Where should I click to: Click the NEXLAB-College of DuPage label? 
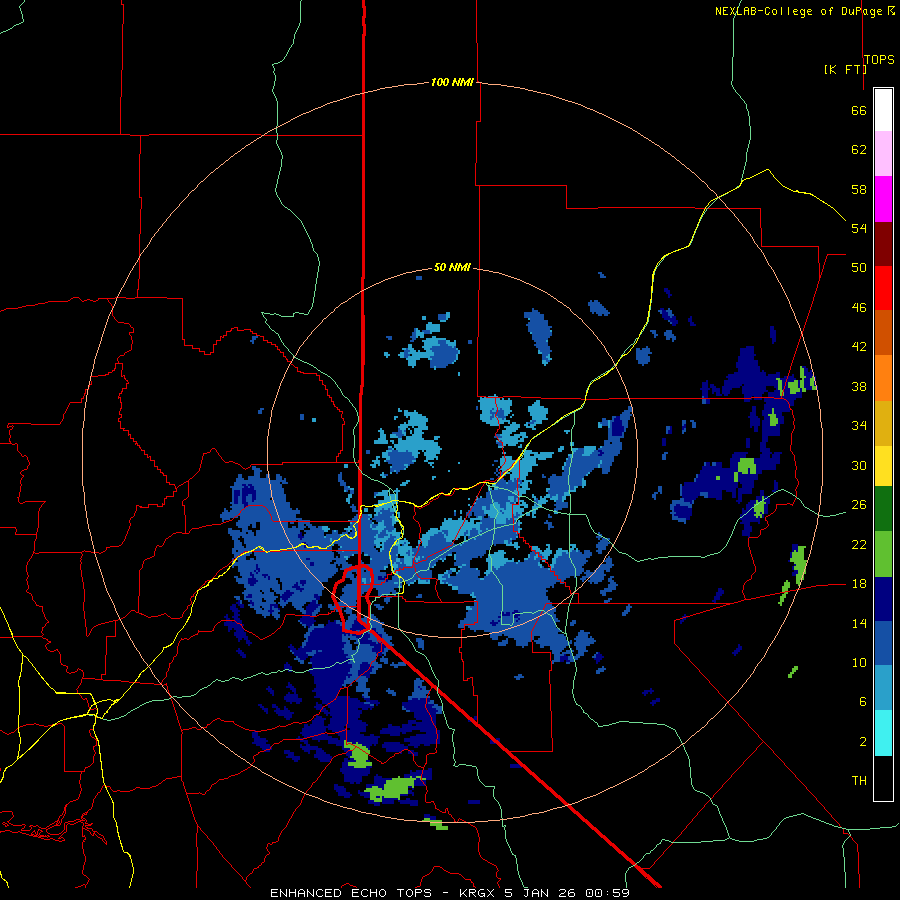tap(800, 11)
